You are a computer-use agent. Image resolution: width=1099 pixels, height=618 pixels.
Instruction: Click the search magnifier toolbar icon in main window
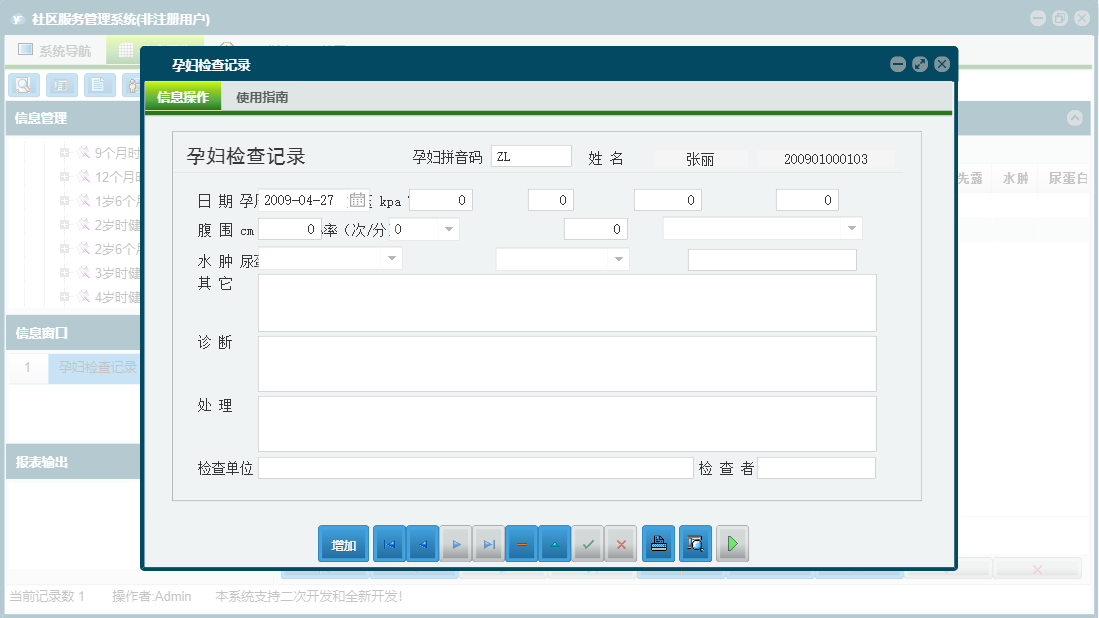[x=24, y=85]
